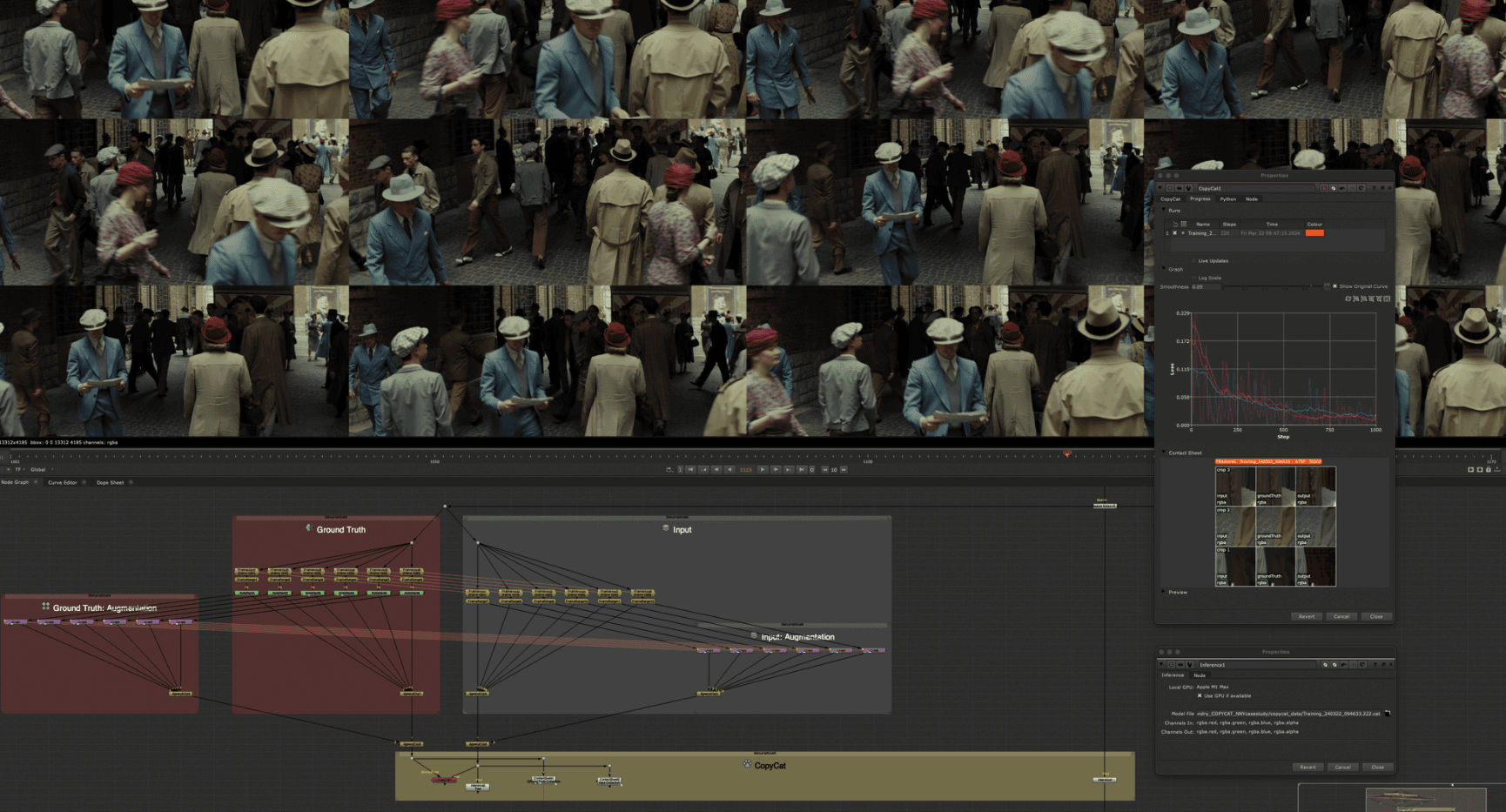
Task: Click Cancel in CopyCat1 properties
Action: pos(1341,616)
